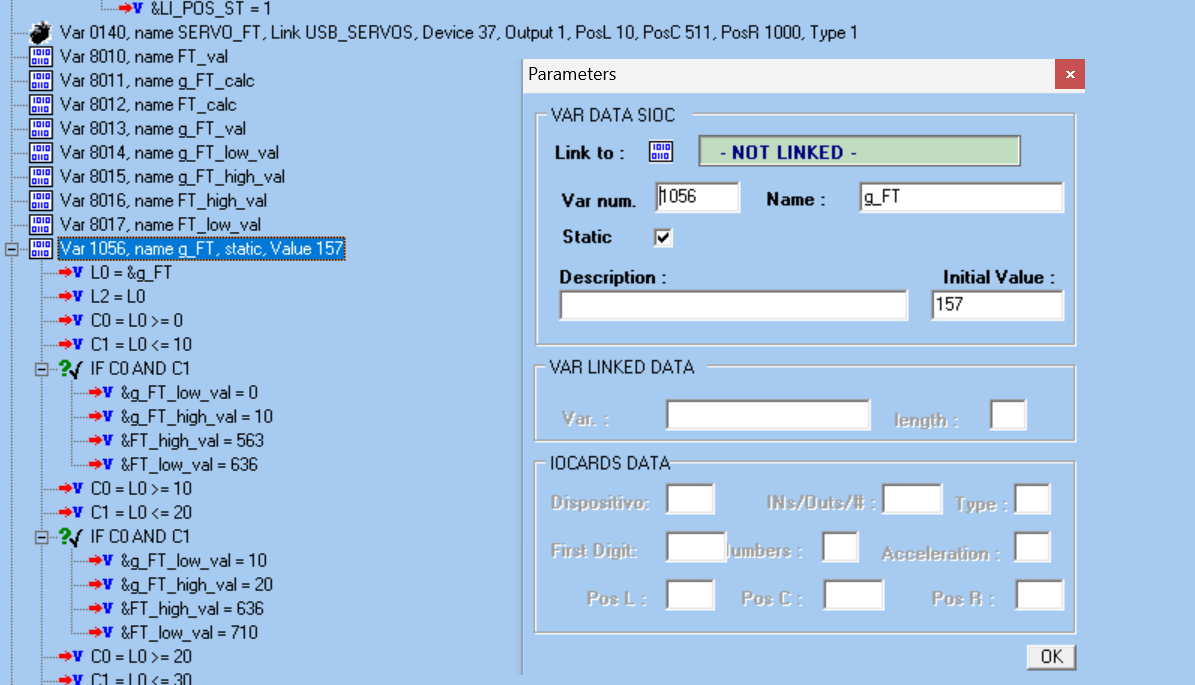Click the variable icon for Var 8010

coord(41,57)
